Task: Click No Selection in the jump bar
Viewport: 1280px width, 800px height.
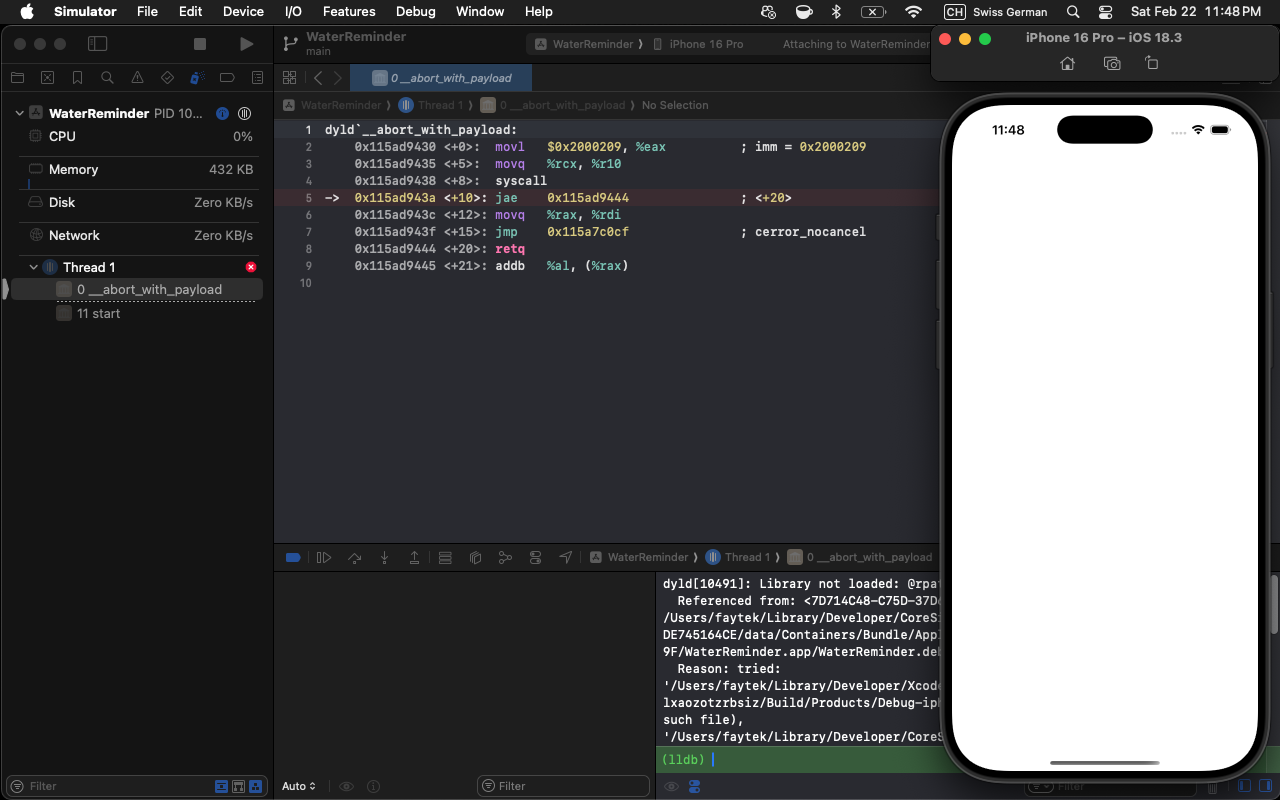Action: 675,105
